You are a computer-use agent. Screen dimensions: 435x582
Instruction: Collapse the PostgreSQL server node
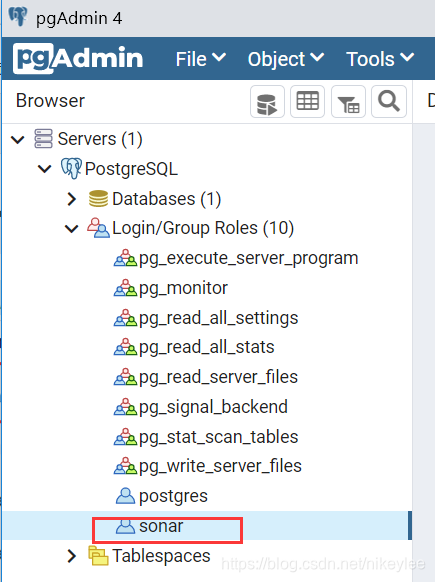click(45, 169)
